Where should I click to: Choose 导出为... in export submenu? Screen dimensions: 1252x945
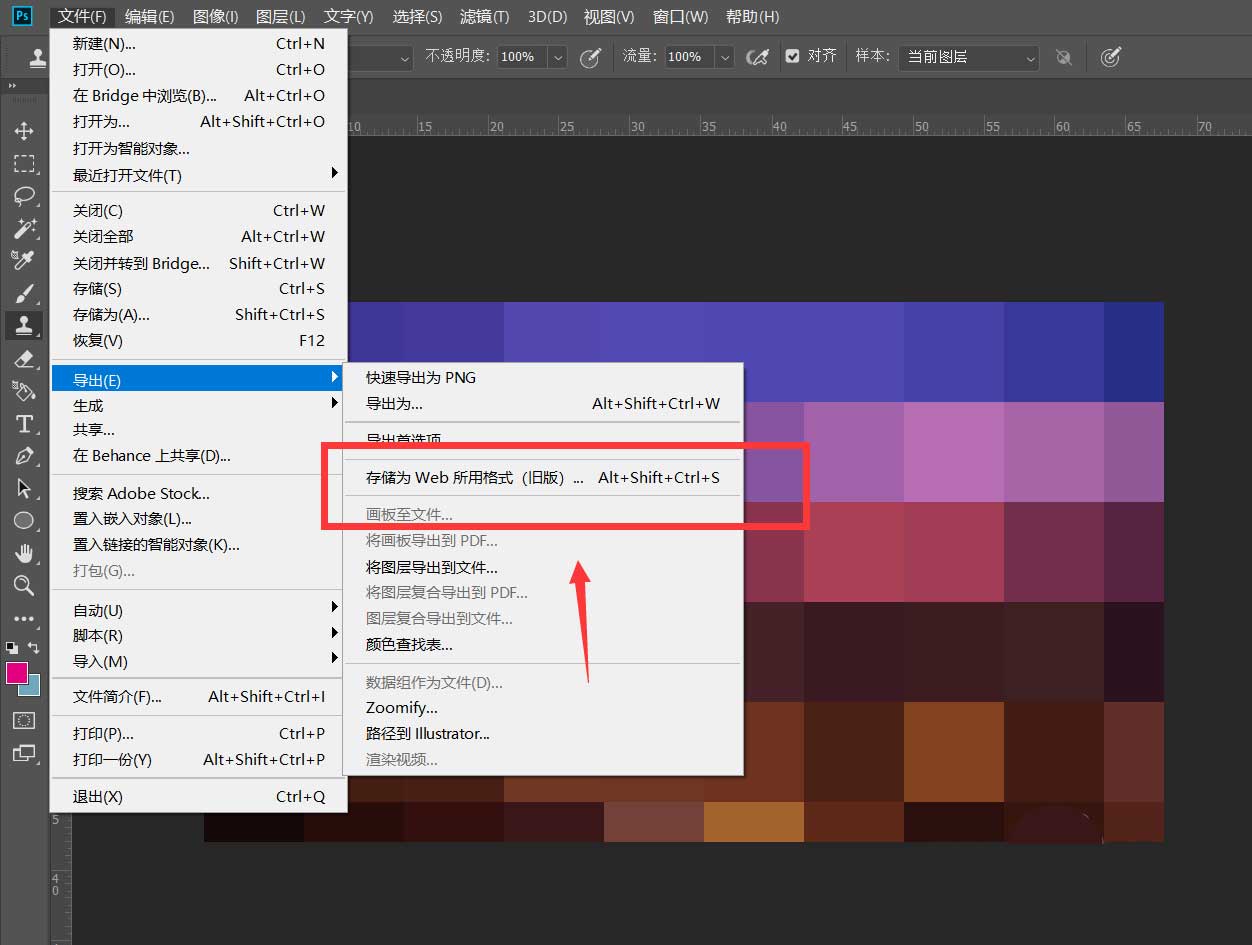point(543,403)
